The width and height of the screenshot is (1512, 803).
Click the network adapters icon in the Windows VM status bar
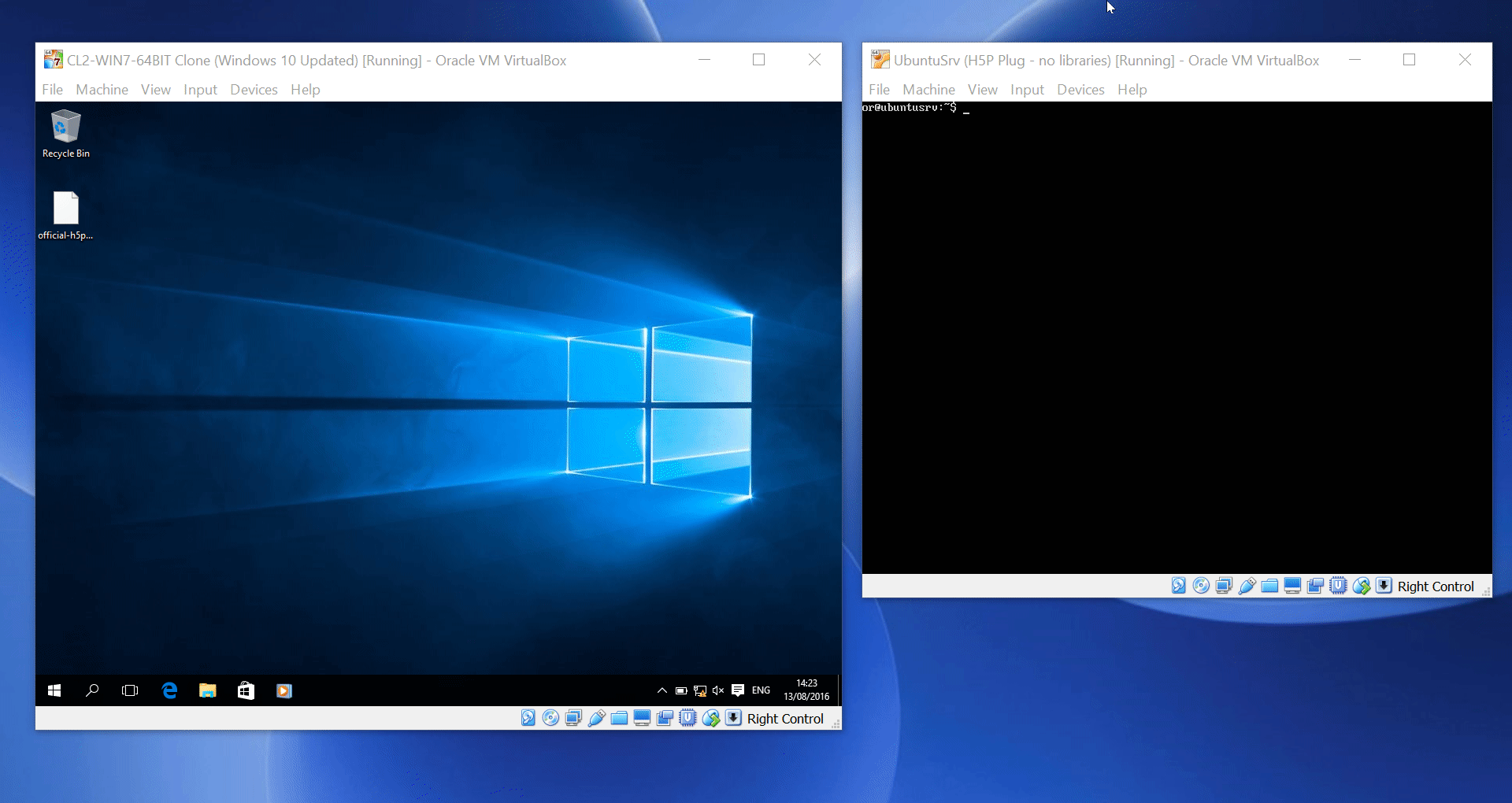(573, 718)
